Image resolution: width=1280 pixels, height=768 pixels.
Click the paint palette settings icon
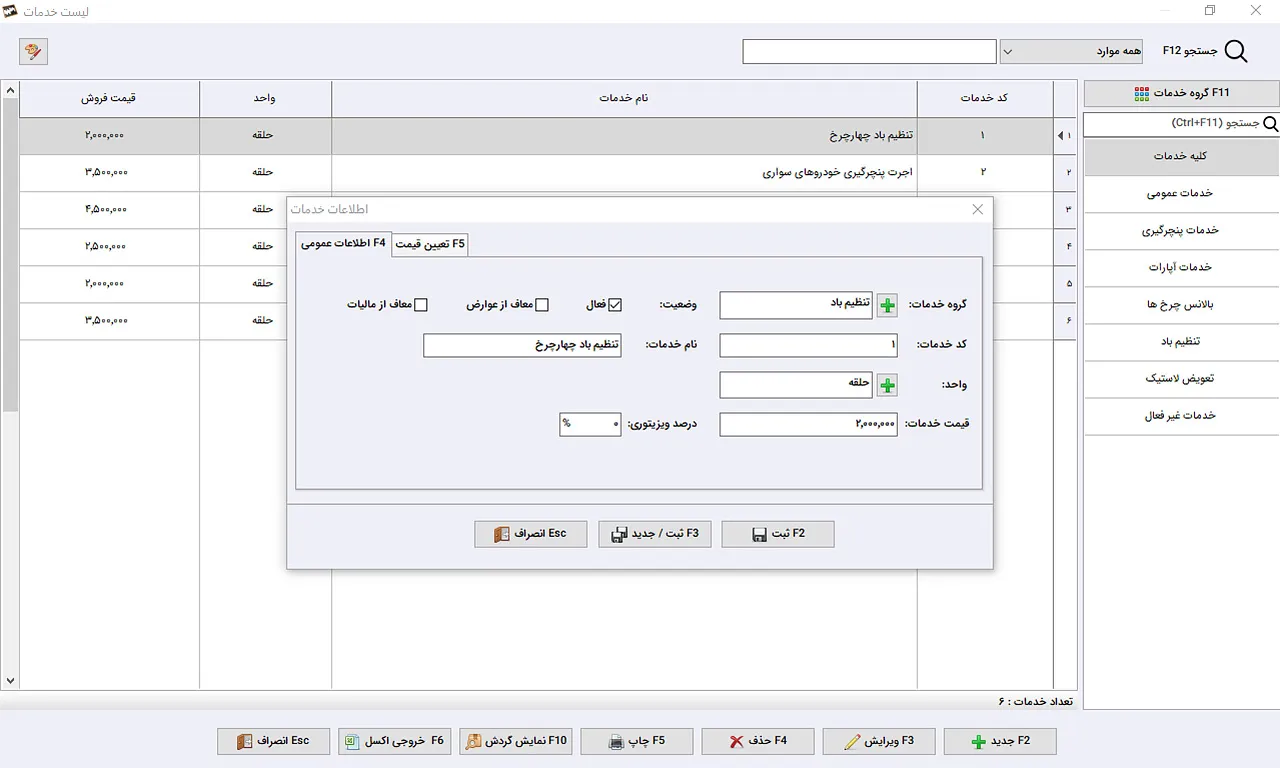[x=33, y=51]
